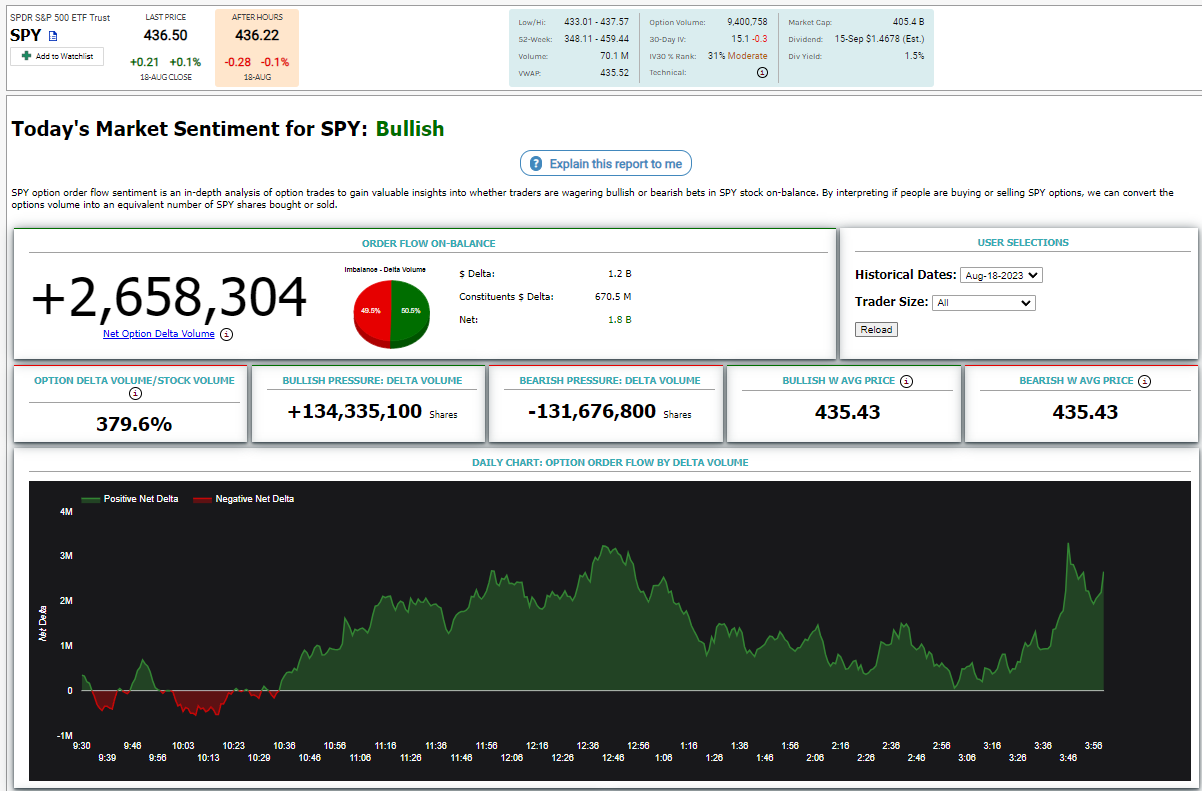The height and width of the screenshot is (791, 1202).
Task: Click the after hours price 436.22
Action: click(x=257, y=35)
